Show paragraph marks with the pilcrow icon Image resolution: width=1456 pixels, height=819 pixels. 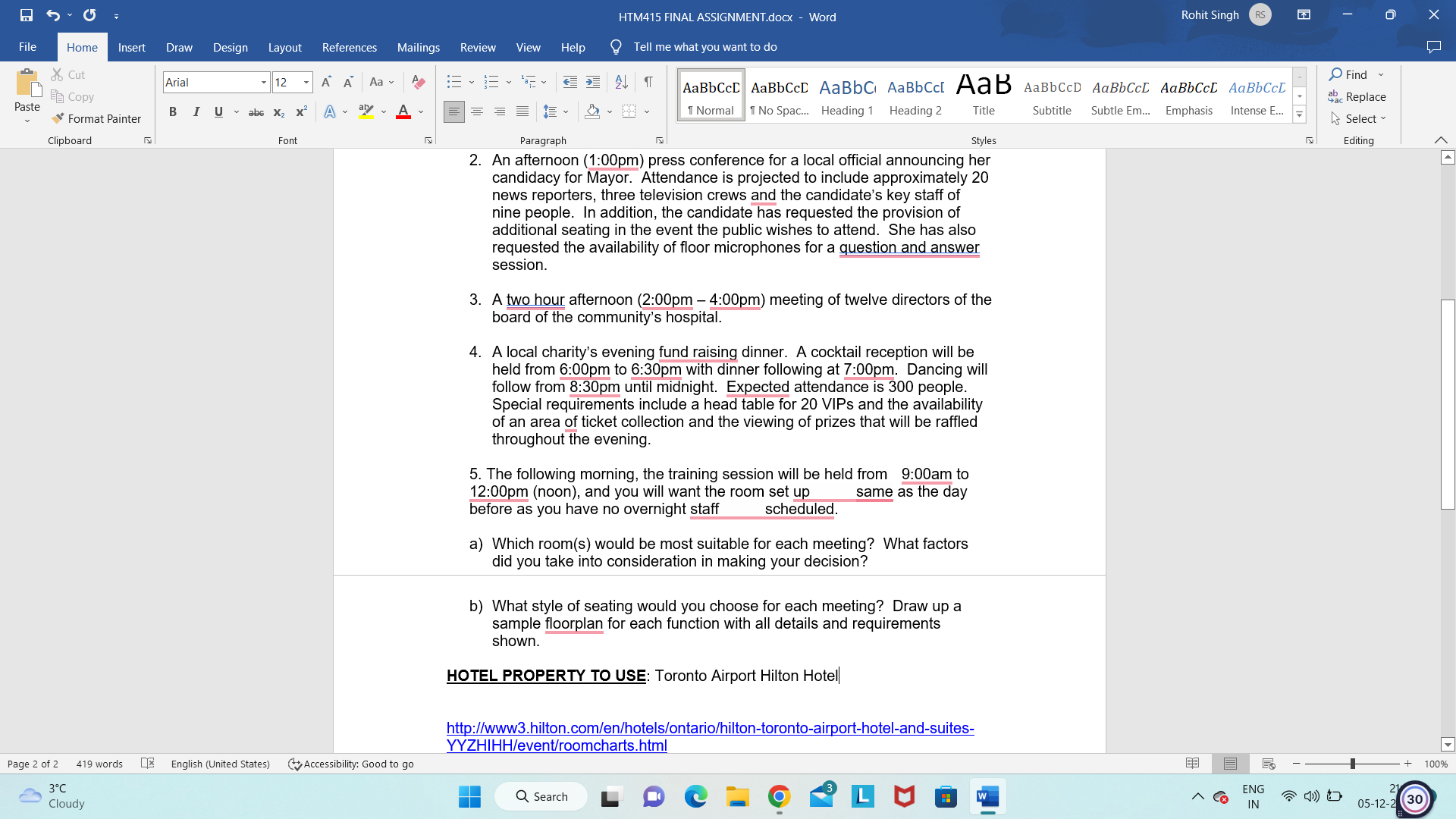pos(648,82)
